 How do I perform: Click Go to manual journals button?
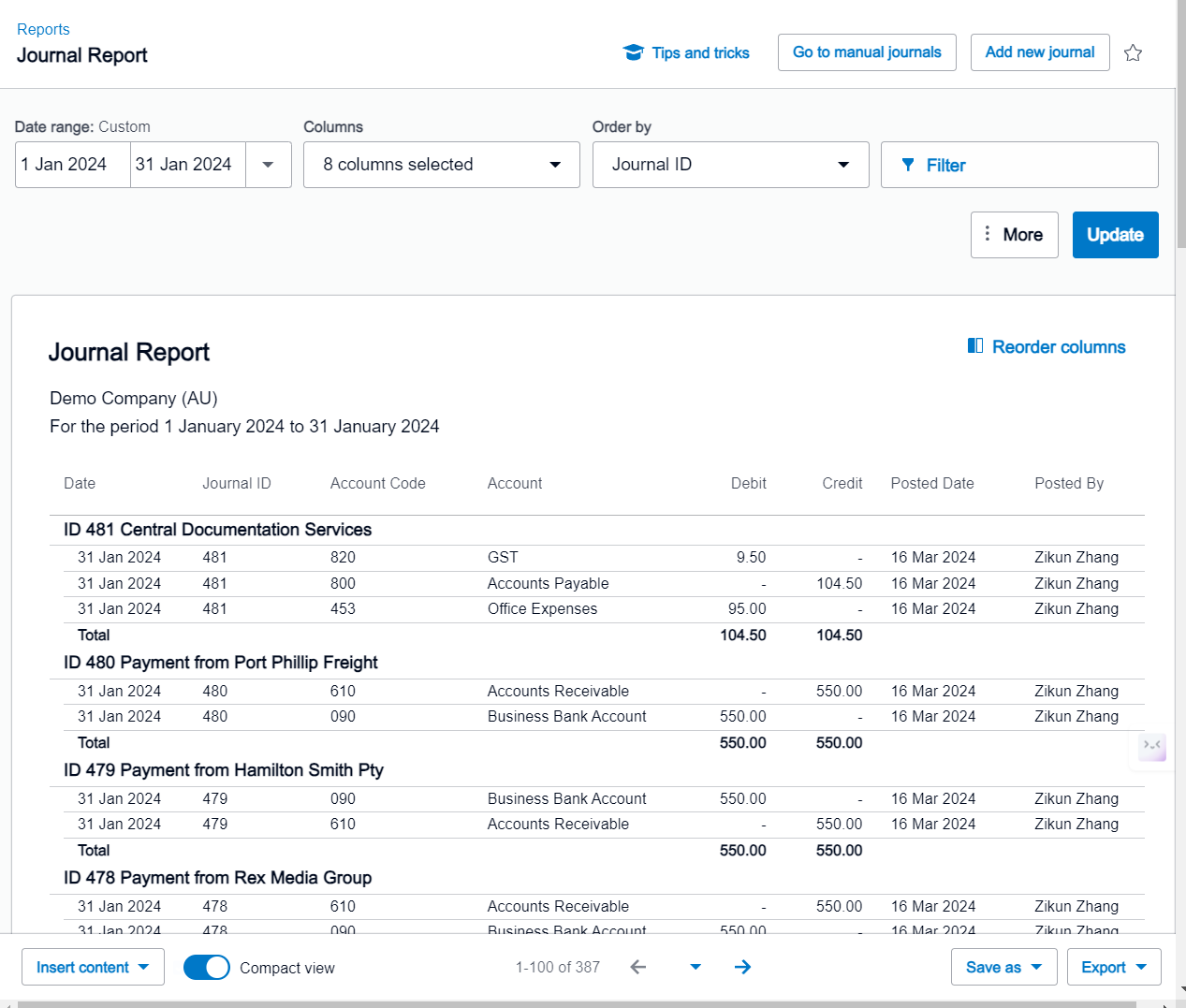pyautogui.click(x=867, y=52)
